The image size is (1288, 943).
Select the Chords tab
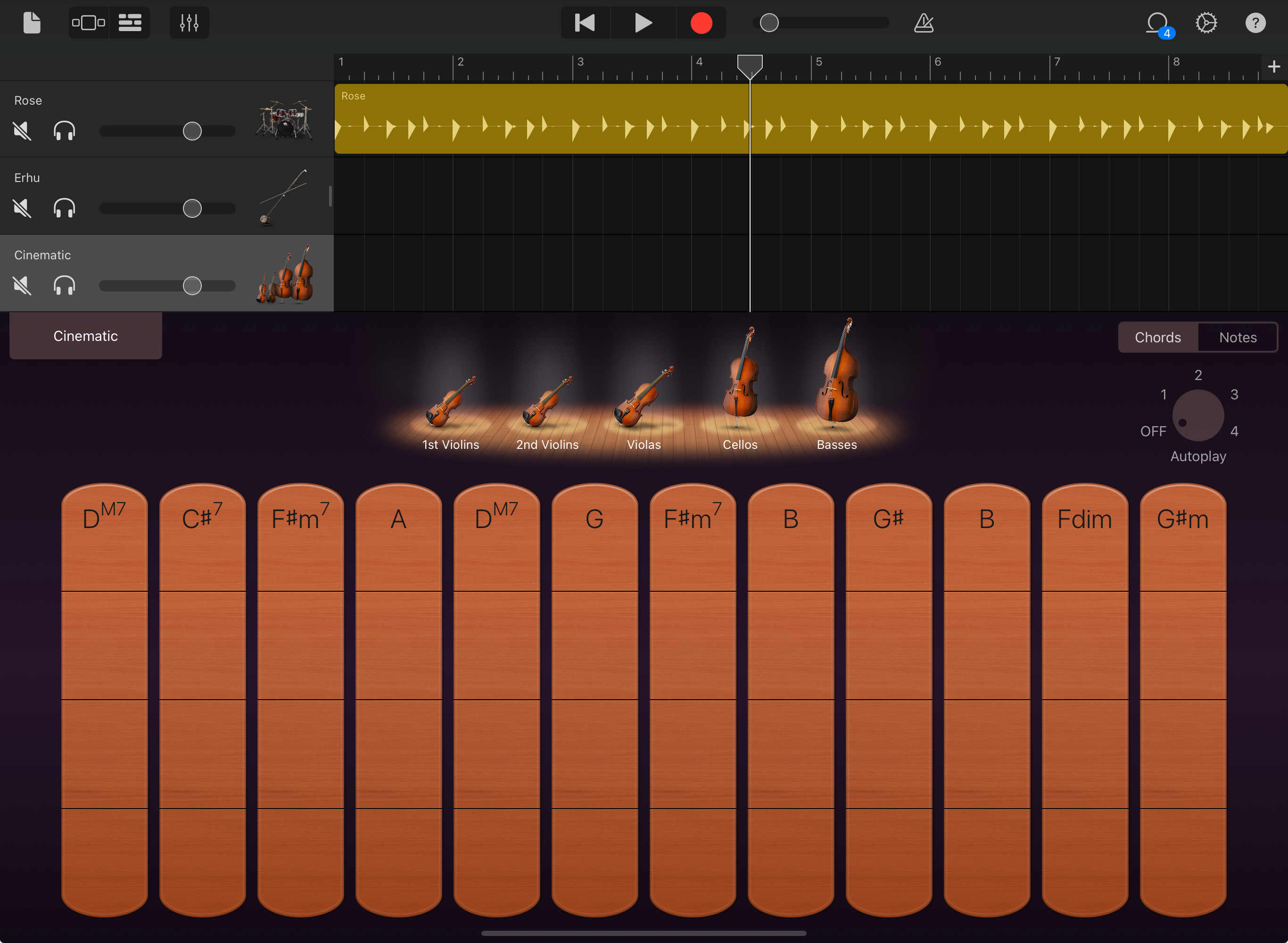[x=1157, y=337]
